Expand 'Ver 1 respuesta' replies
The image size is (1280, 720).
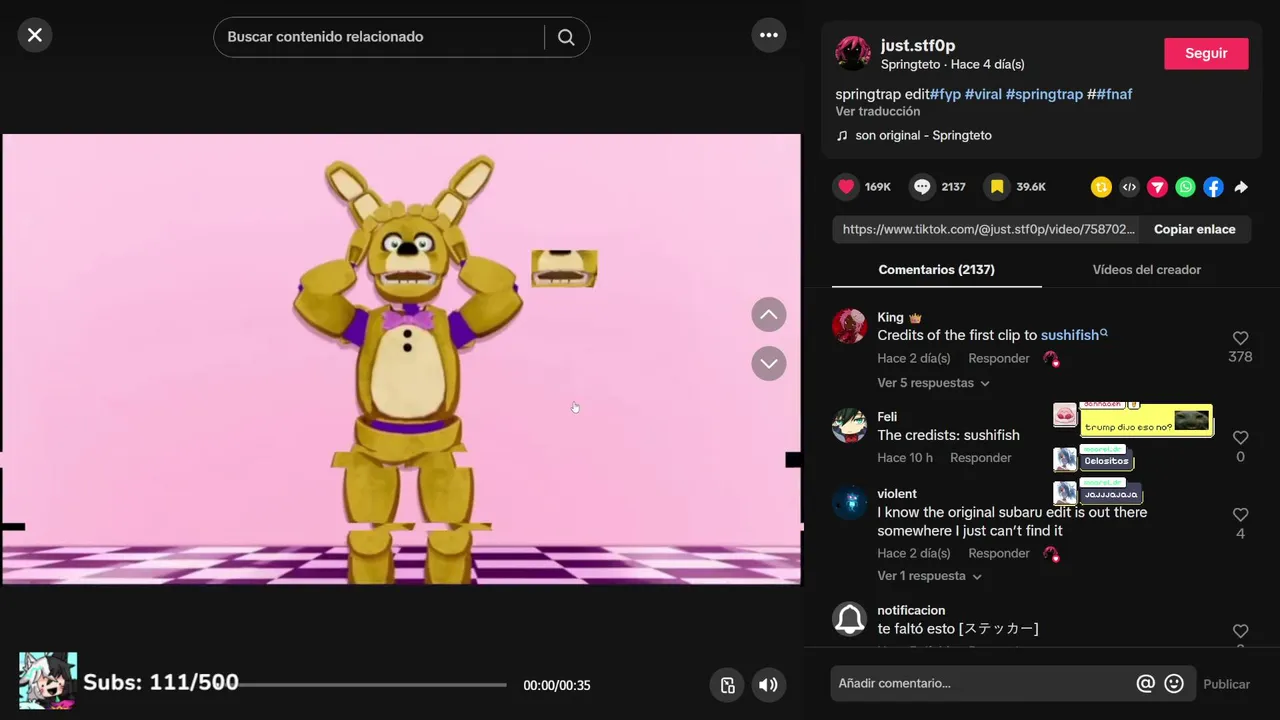coord(929,576)
